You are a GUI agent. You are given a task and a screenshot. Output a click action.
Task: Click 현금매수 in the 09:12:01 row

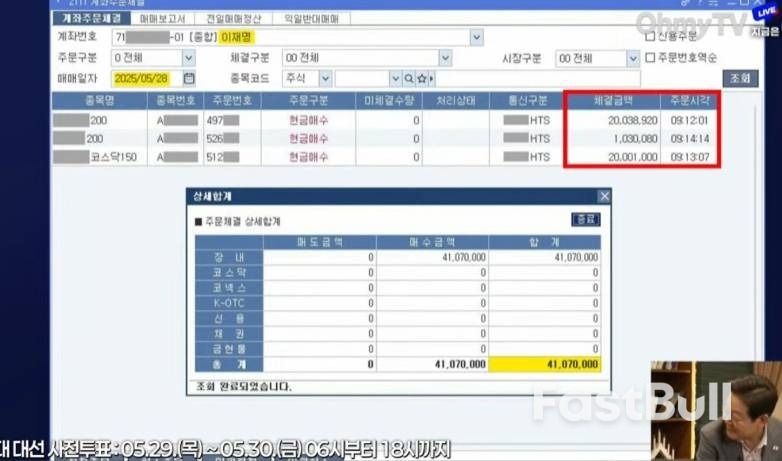click(309, 120)
